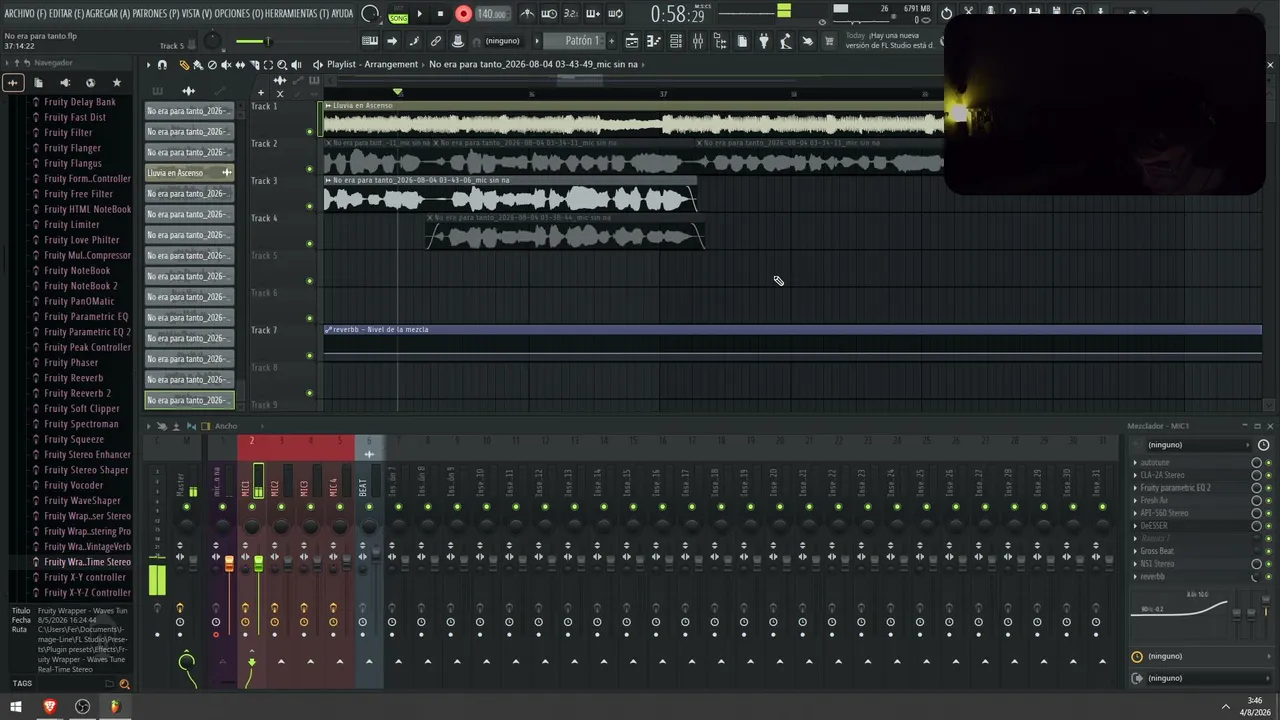This screenshot has height=720, width=1280.
Task: Select the Fruity Reeverb 2 plugin
Action: [77, 393]
